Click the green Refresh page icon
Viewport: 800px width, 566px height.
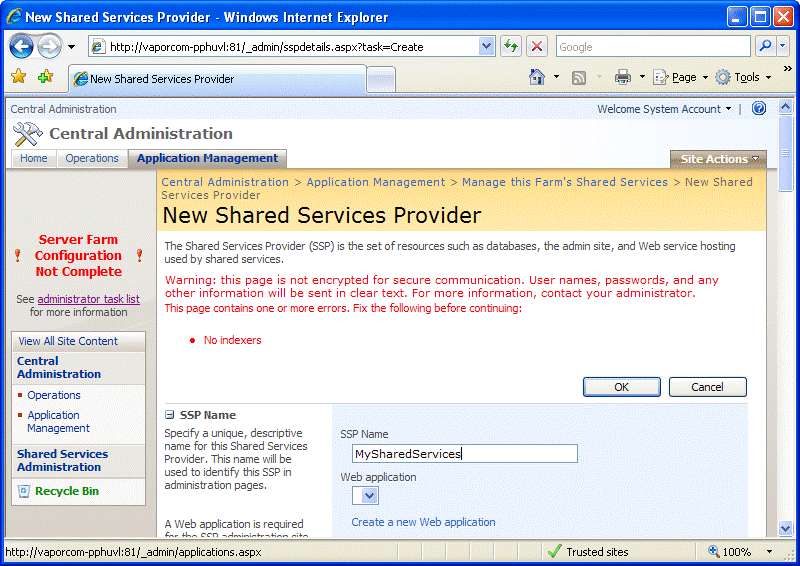(511, 47)
